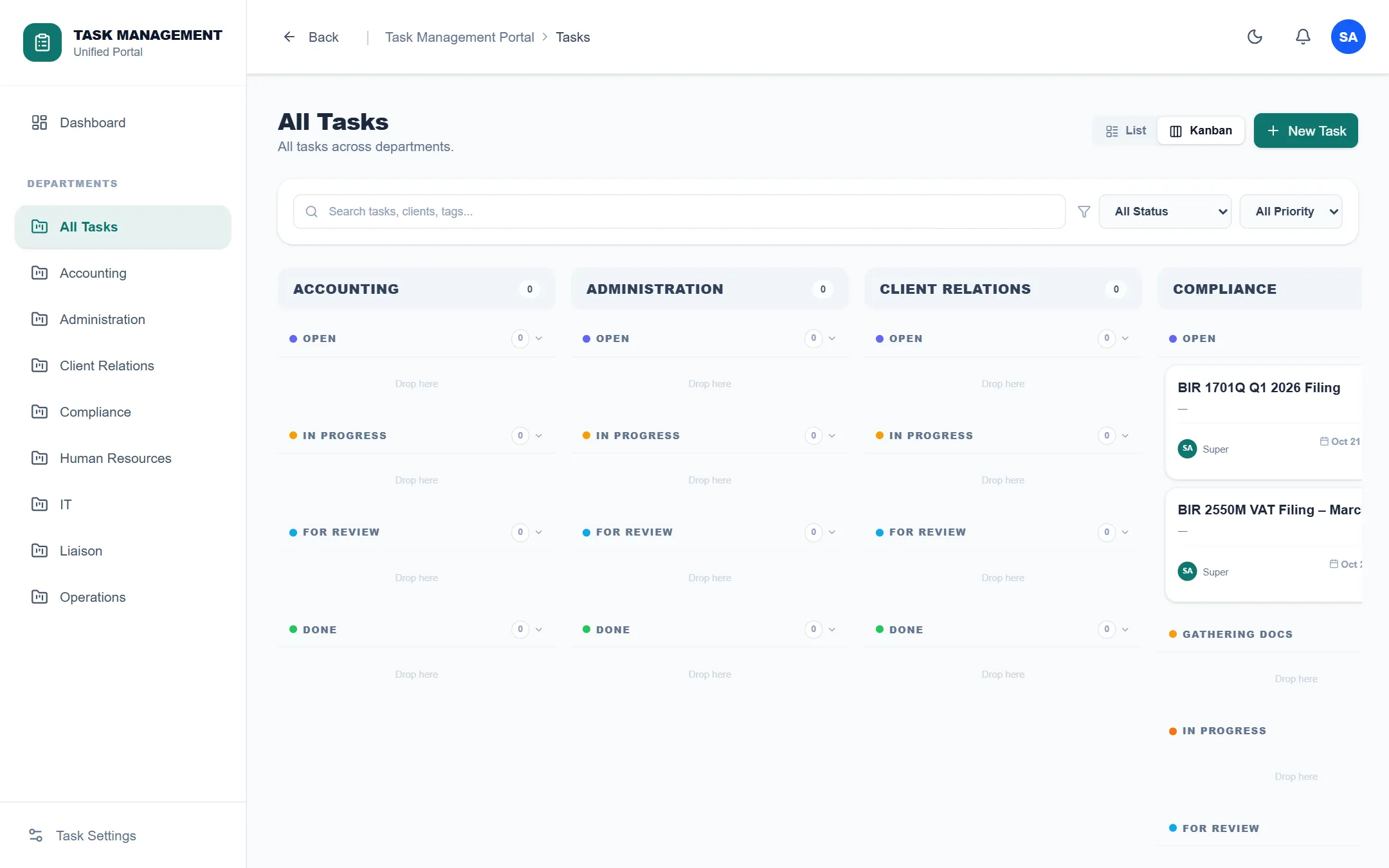Switch to Kanban view
This screenshot has width=1389, height=868.
(x=1201, y=131)
